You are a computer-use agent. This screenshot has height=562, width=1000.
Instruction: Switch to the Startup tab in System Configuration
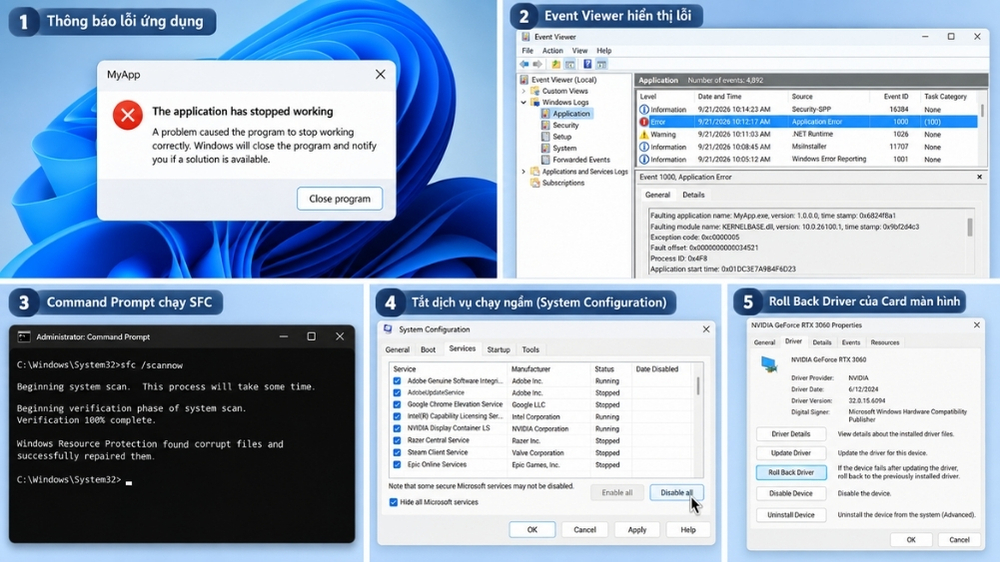tap(499, 350)
